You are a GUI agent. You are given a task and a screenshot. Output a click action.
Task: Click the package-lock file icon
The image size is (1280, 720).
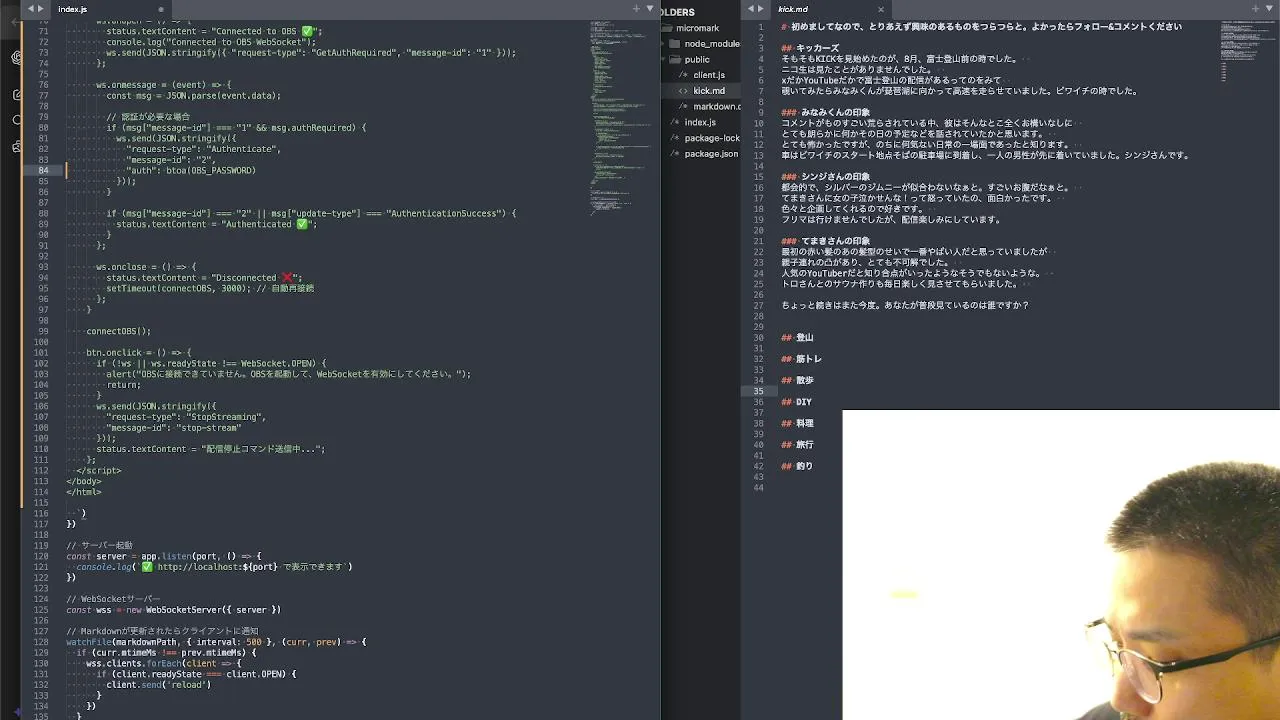click(x=675, y=138)
